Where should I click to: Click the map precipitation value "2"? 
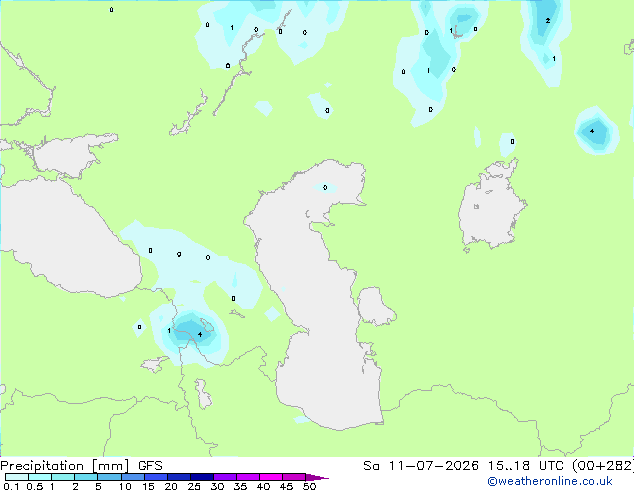click(x=547, y=21)
